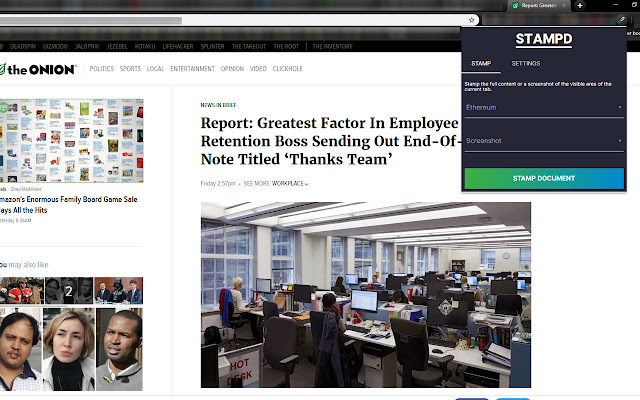Switch to the SETTINGS tab in Stampd
This screenshot has width=640, height=400.
pyautogui.click(x=526, y=63)
